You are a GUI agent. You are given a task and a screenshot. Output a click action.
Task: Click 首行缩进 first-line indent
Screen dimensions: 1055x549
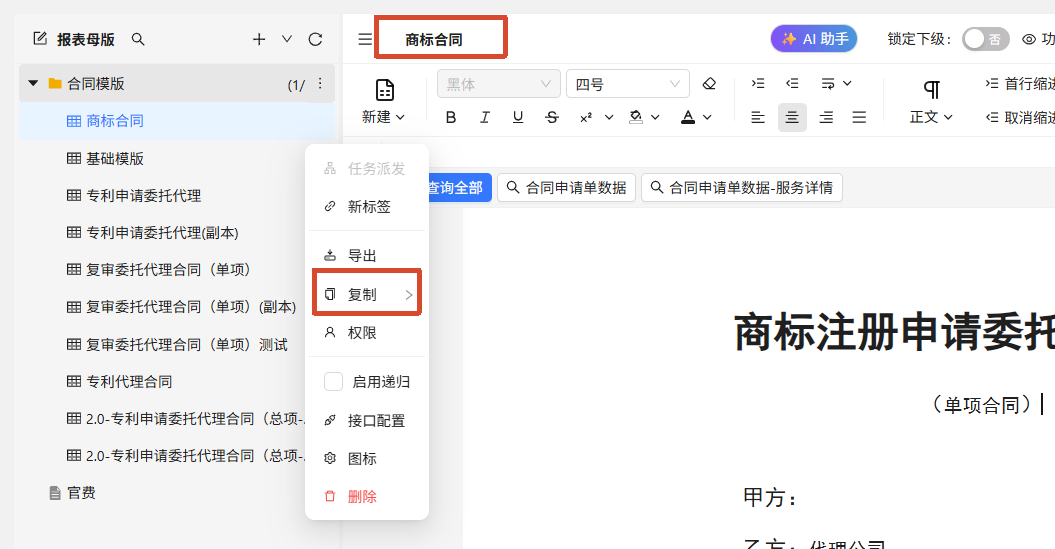1020,83
